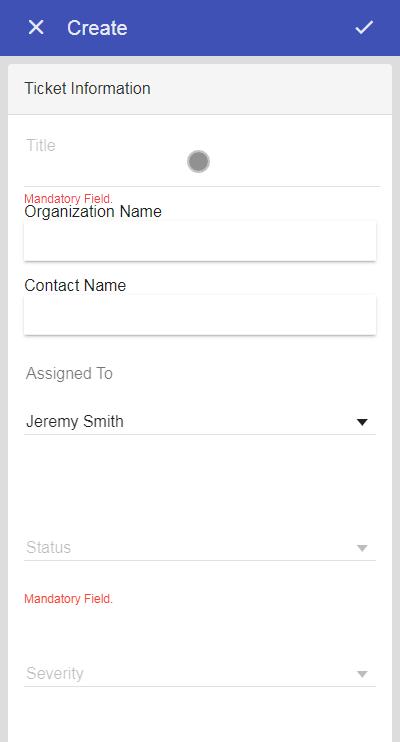Click the Contact Name label
Image resolution: width=400 pixels, height=742 pixels.
pyautogui.click(x=75, y=285)
